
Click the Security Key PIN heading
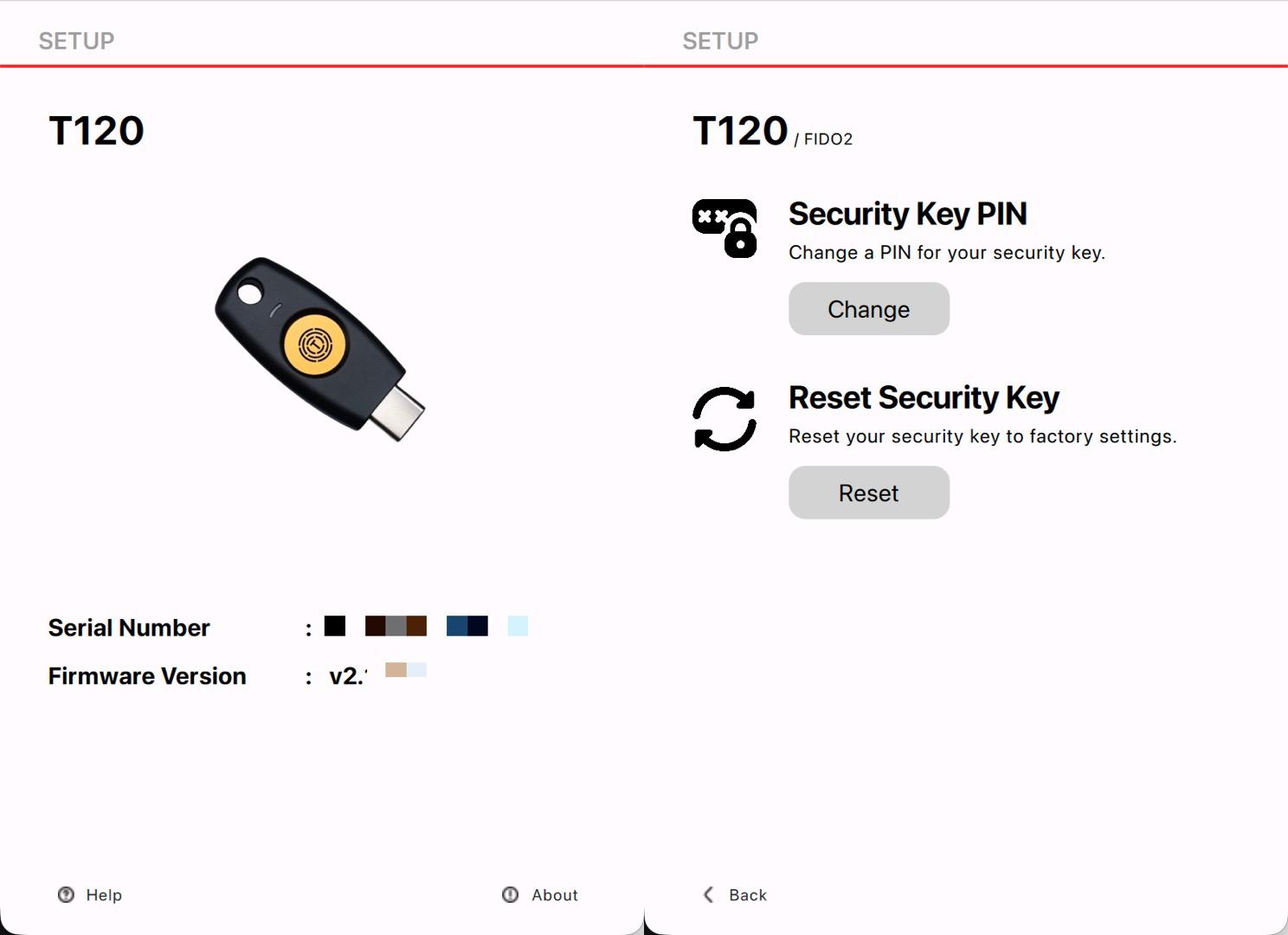pos(907,214)
